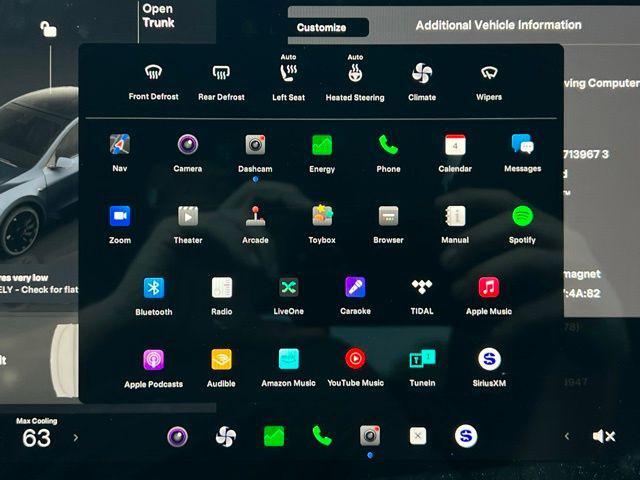This screenshot has width=640, height=480.
Task: Tap the Phone icon in bottom dock
Action: tap(322, 436)
